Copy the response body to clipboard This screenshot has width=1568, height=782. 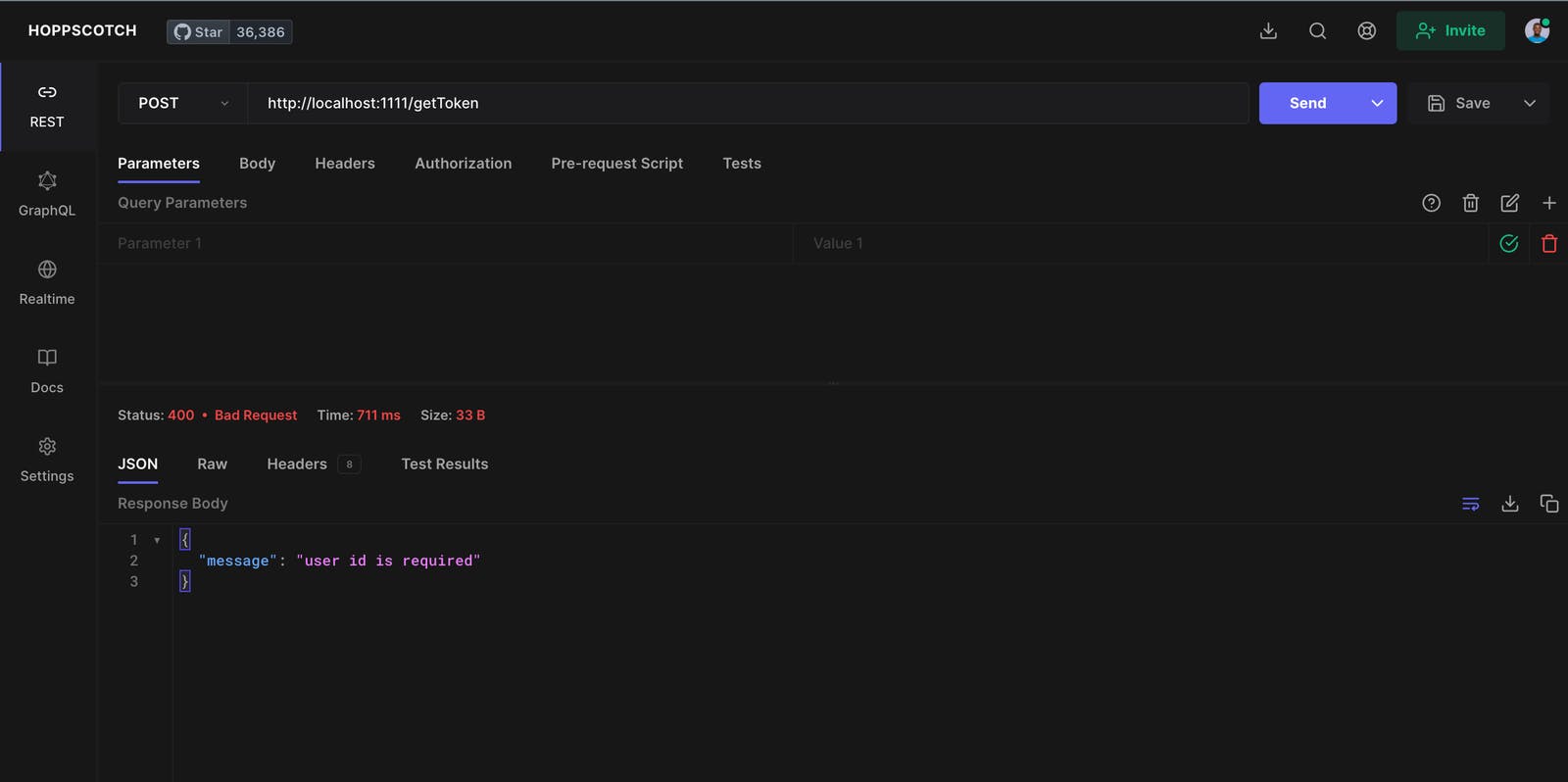pos(1548,504)
